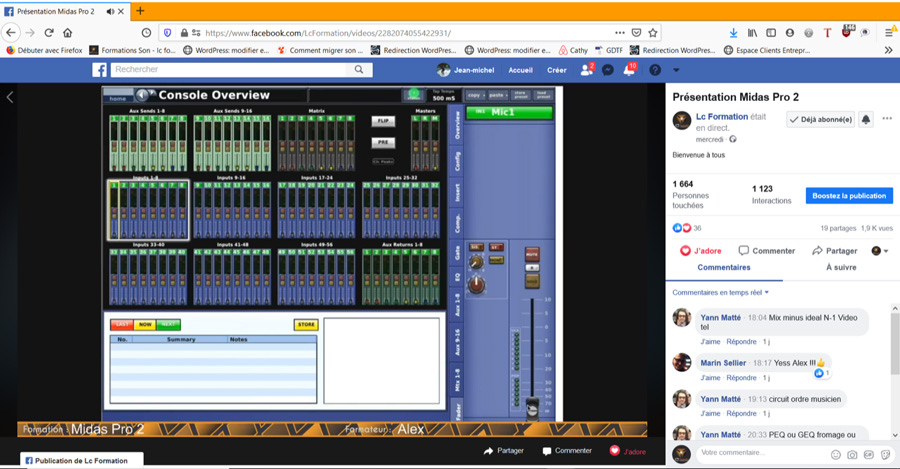Open the Firefox account icon
The height and width of the screenshot is (469, 900).
790,33
